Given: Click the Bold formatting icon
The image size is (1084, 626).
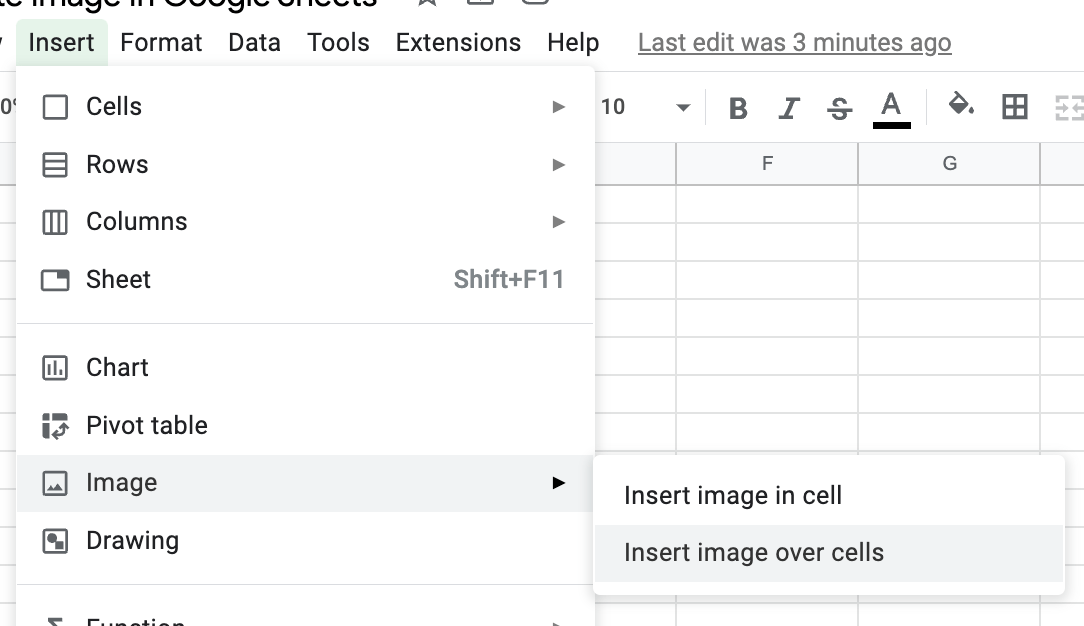Looking at the screenshot, I should (739, 108).
